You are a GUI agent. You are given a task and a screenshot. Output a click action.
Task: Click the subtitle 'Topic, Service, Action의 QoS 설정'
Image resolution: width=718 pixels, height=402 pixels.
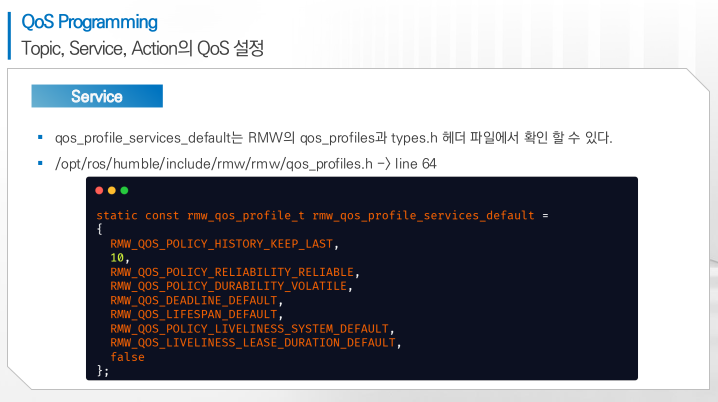point(142,49)
